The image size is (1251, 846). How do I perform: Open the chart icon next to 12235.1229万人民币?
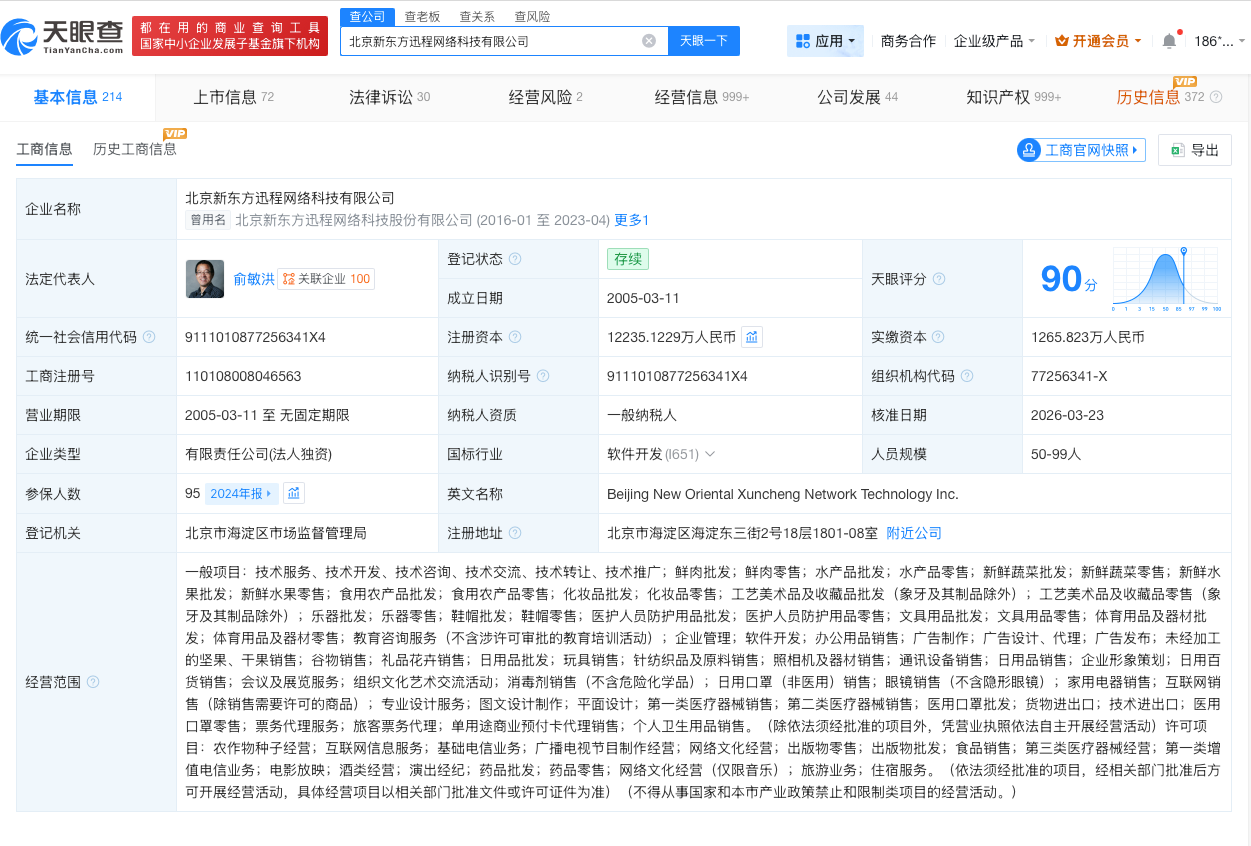tap(752, 337)
